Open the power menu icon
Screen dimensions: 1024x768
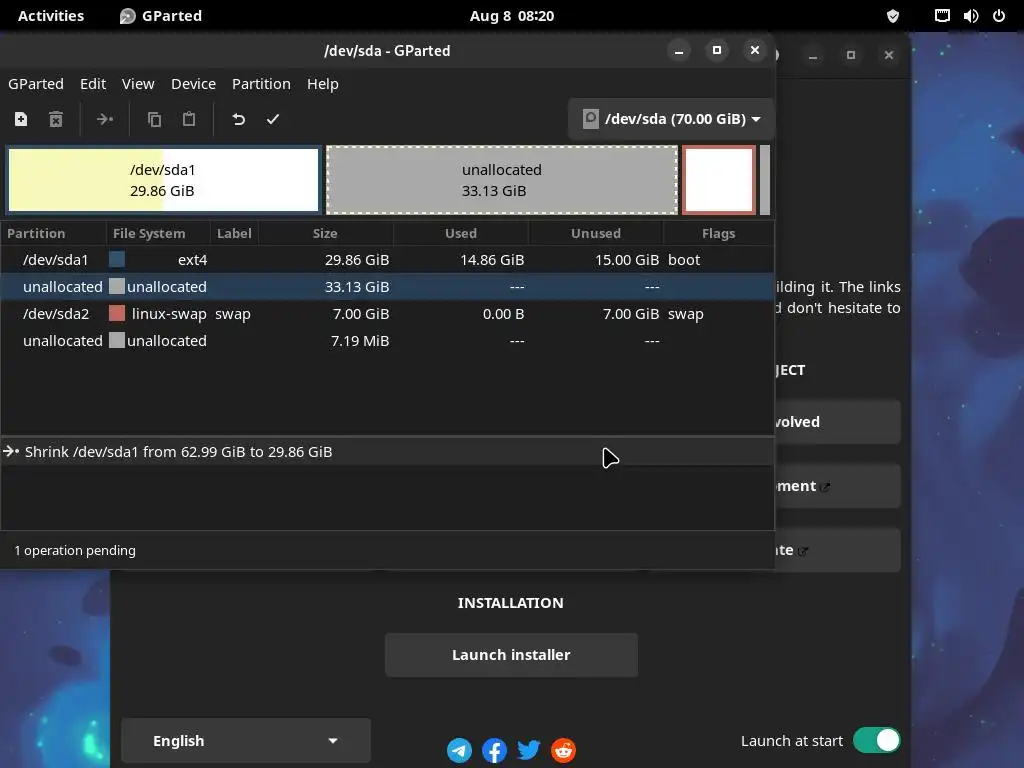pos(999,16)
